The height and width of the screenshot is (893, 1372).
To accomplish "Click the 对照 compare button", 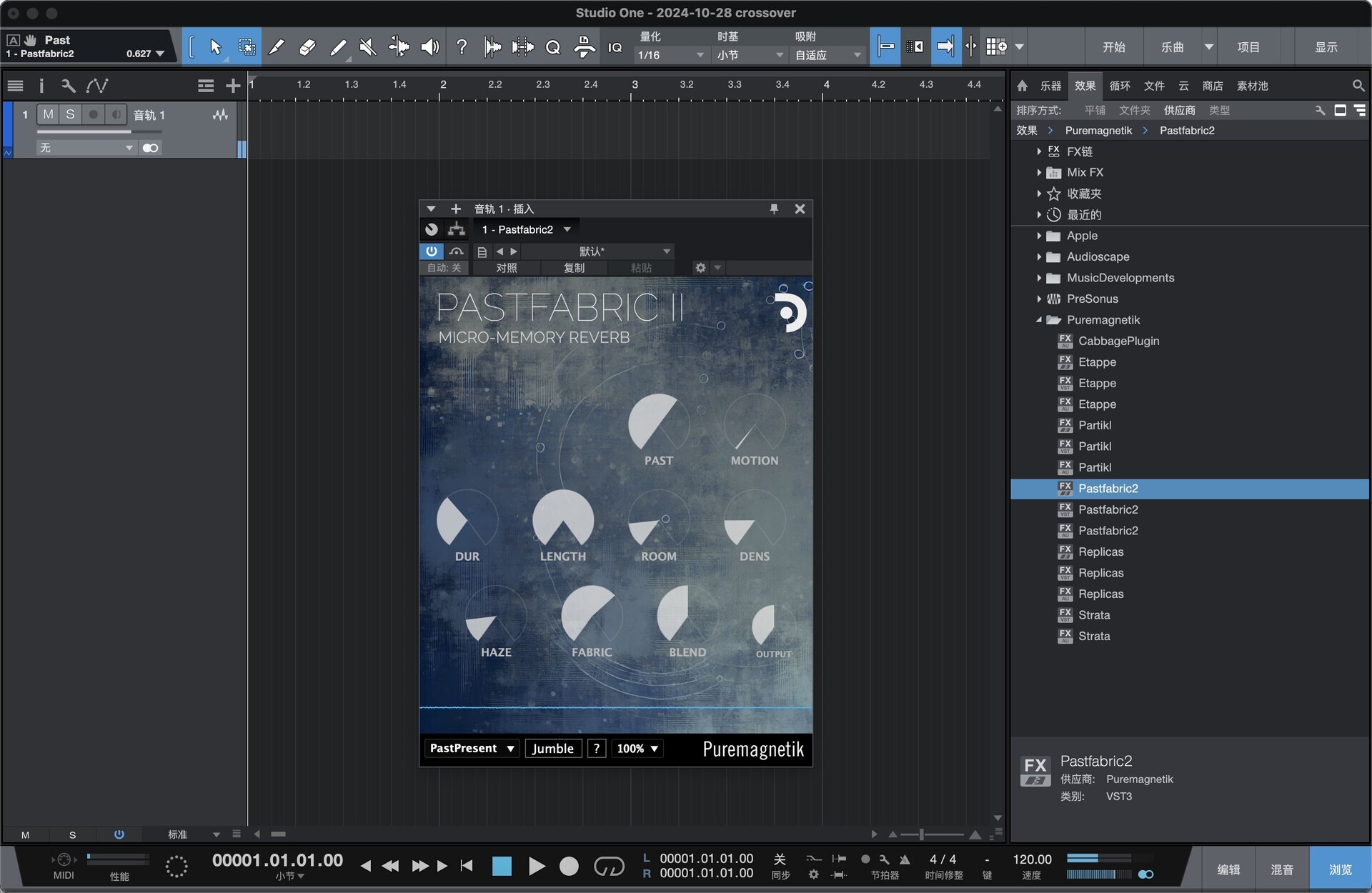I will point(506,268).
